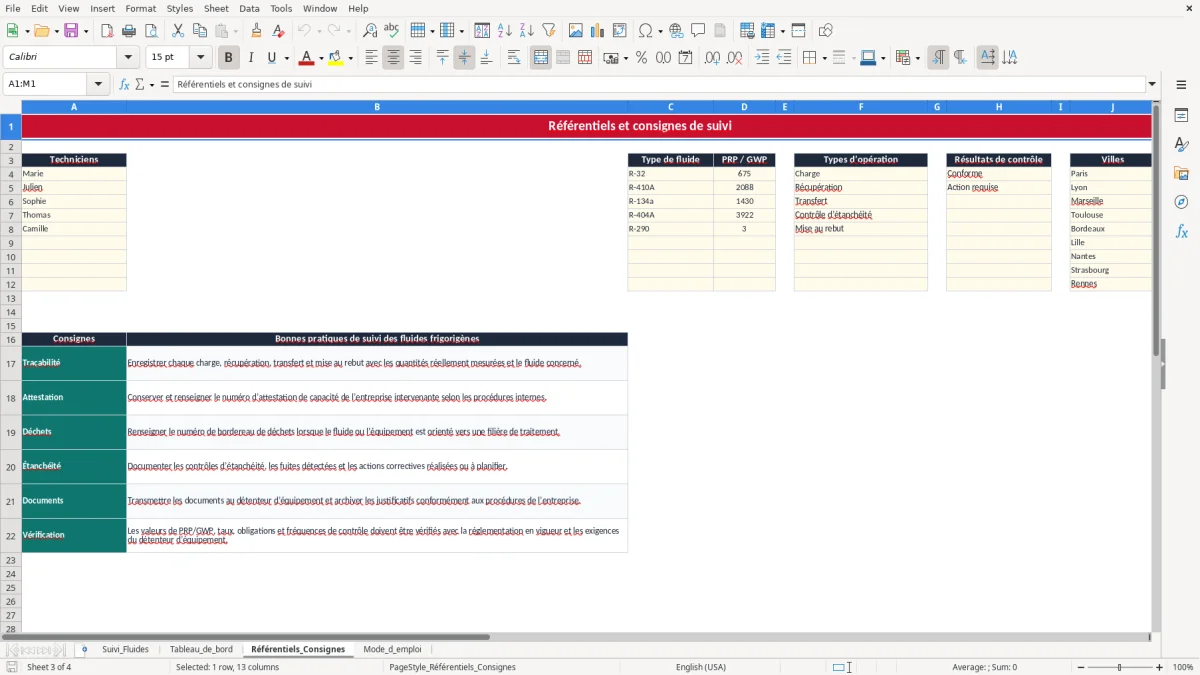Select the Clone Formatting paintbrush
The height and width of the screenshot is (675, 1200).
(x=256, y=31)
